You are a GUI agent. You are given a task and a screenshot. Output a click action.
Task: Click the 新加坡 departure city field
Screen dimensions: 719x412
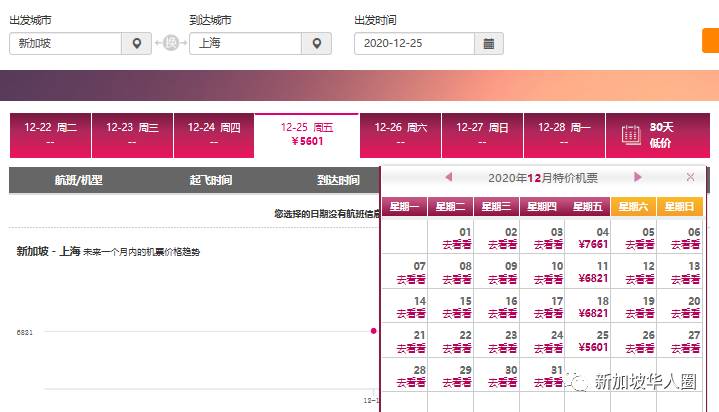(65, 44)
